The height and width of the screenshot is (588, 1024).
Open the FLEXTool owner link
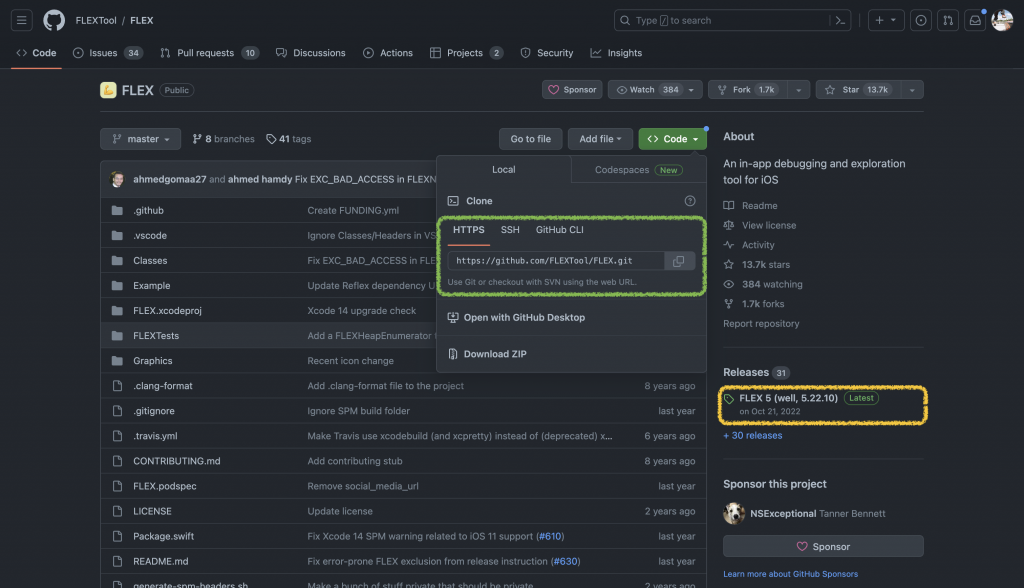point(96,20)
